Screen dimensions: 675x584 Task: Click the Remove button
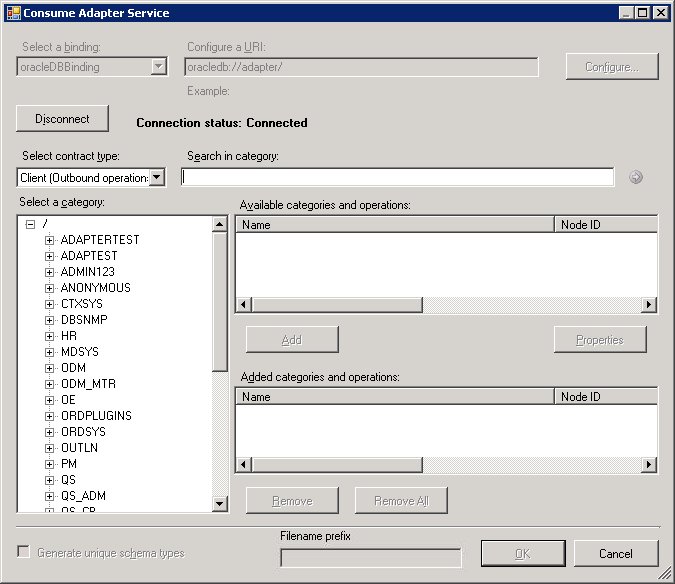(x=292, y=501)
